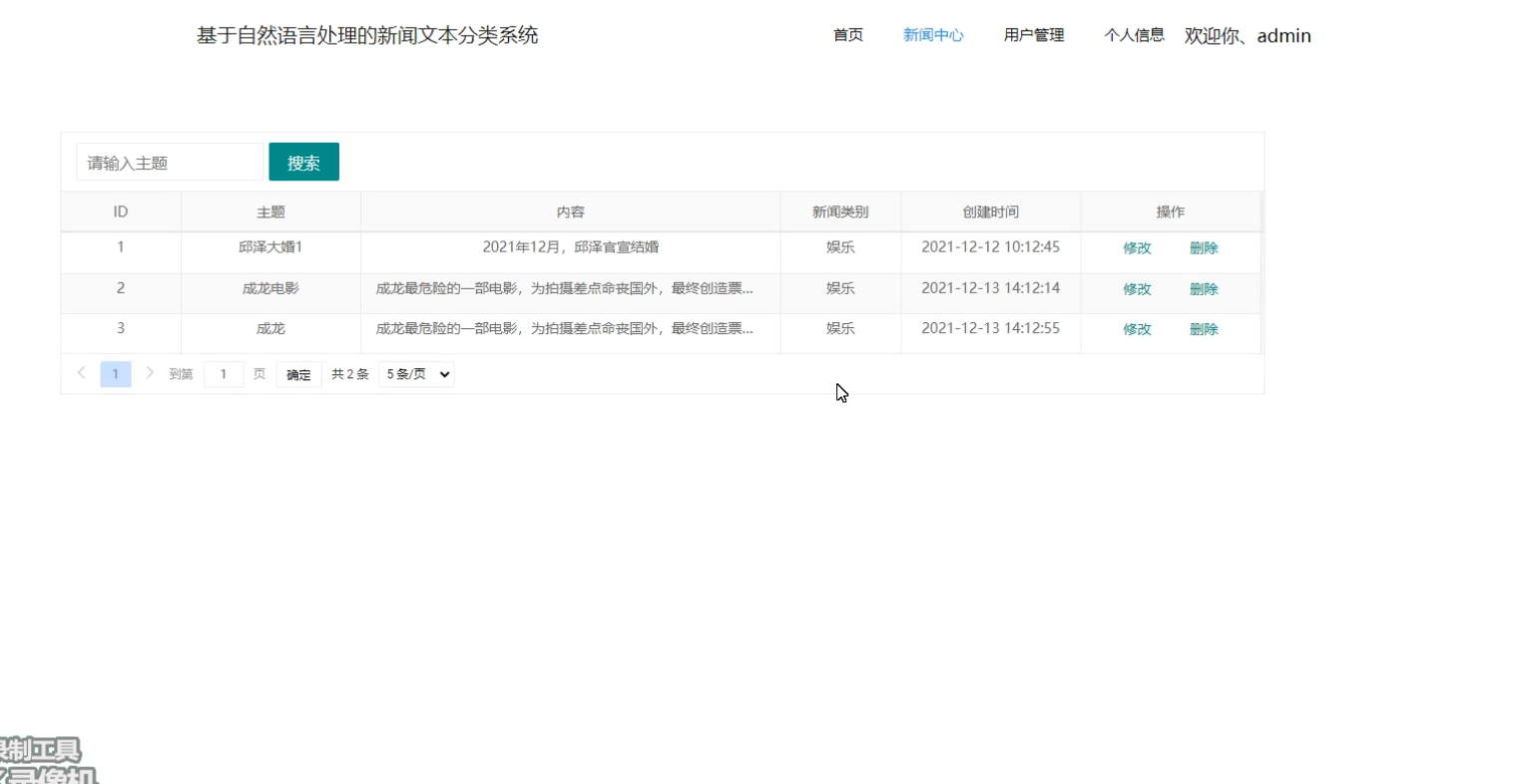Click the next page arrow in pagination
The image size is (1525, 784).
pyautogui.click(x=150, y=373)
